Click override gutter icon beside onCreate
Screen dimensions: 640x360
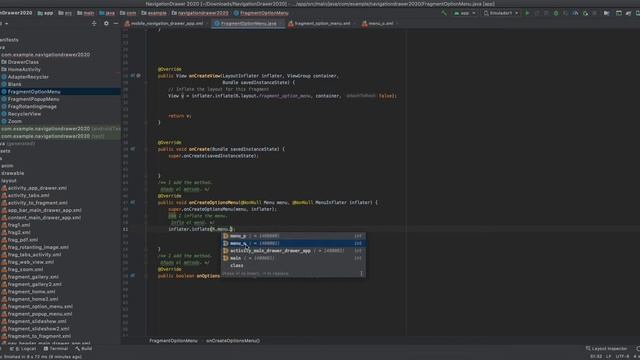133,149
